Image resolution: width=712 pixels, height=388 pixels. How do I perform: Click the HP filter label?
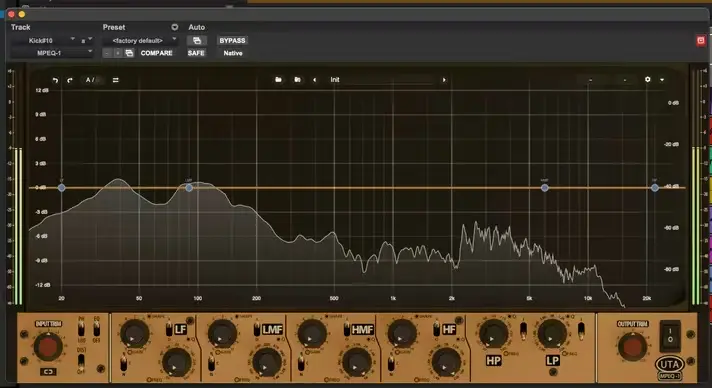(x=494, y=361)
